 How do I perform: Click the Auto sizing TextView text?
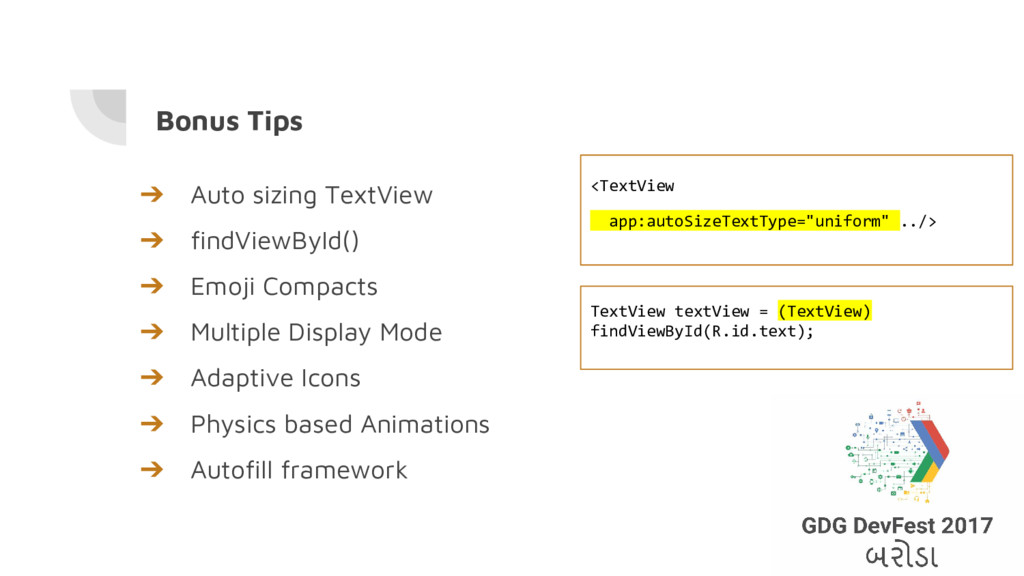tap(312, 195)
